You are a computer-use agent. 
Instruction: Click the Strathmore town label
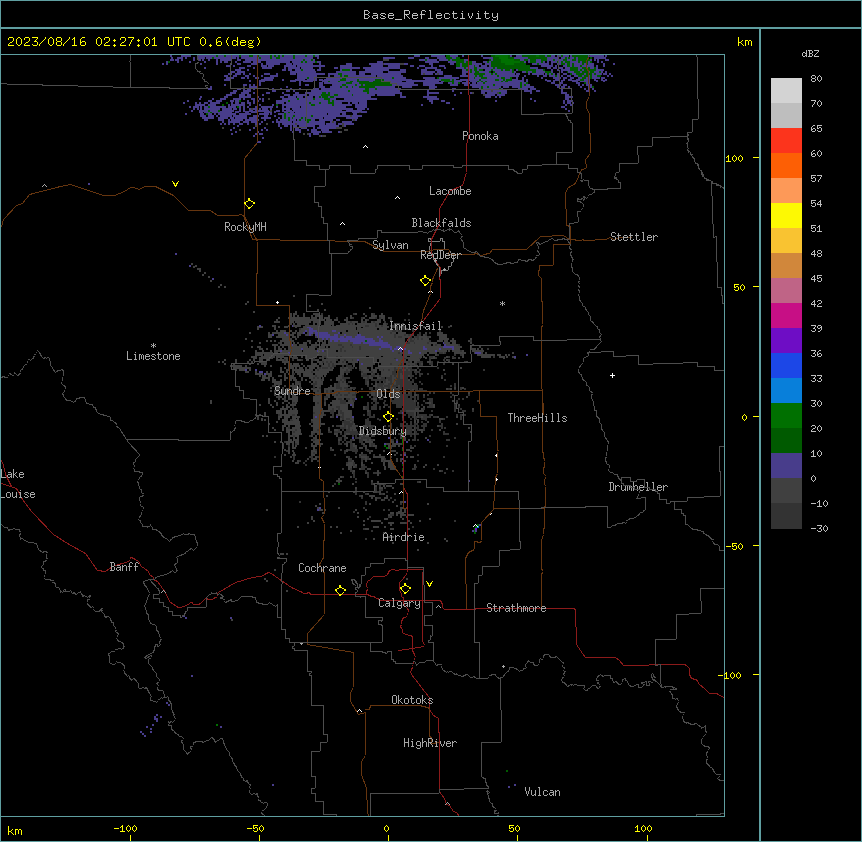click(516, 608)
